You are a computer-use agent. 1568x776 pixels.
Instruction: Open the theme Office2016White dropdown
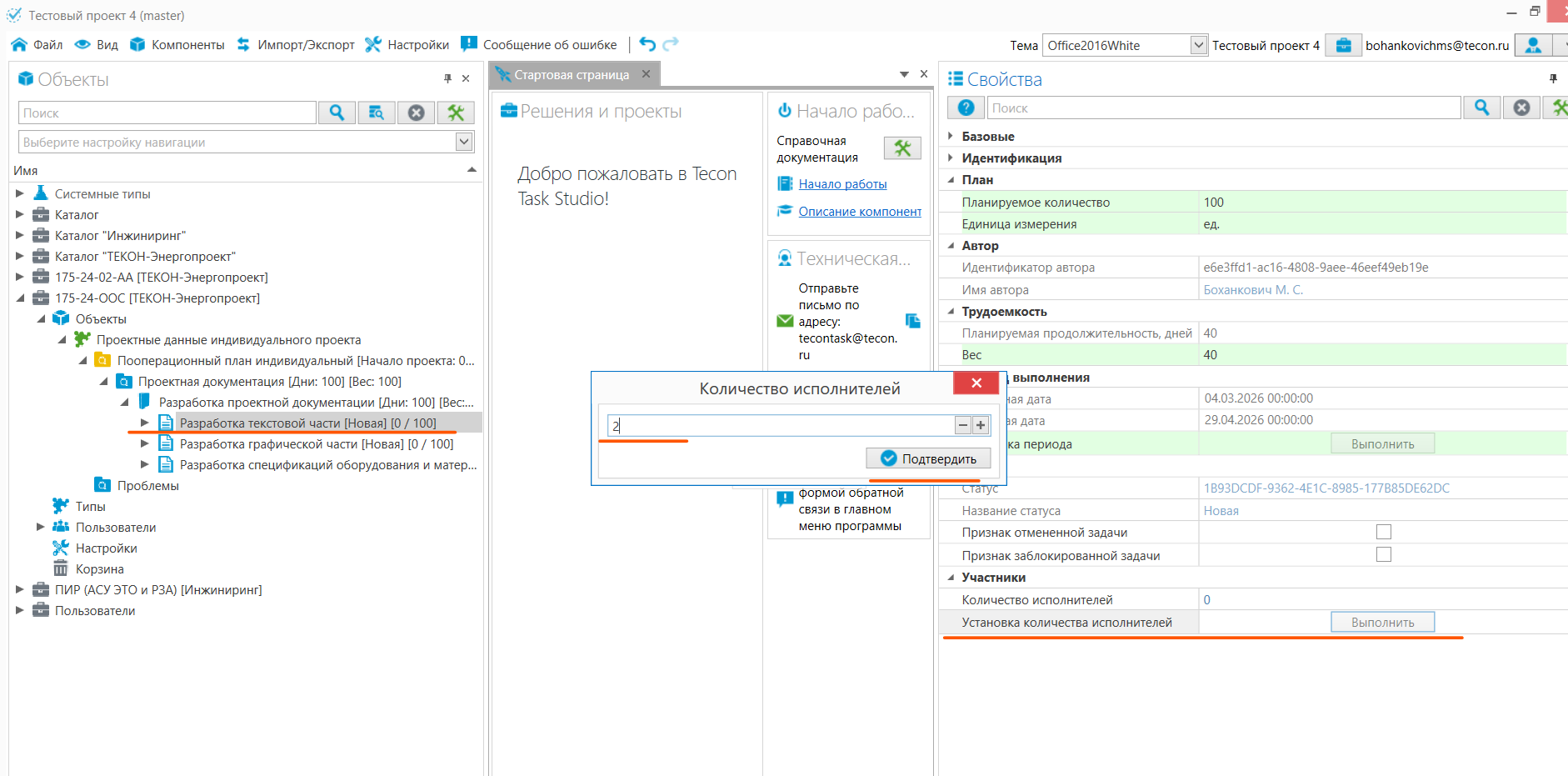coord(1198,45)
